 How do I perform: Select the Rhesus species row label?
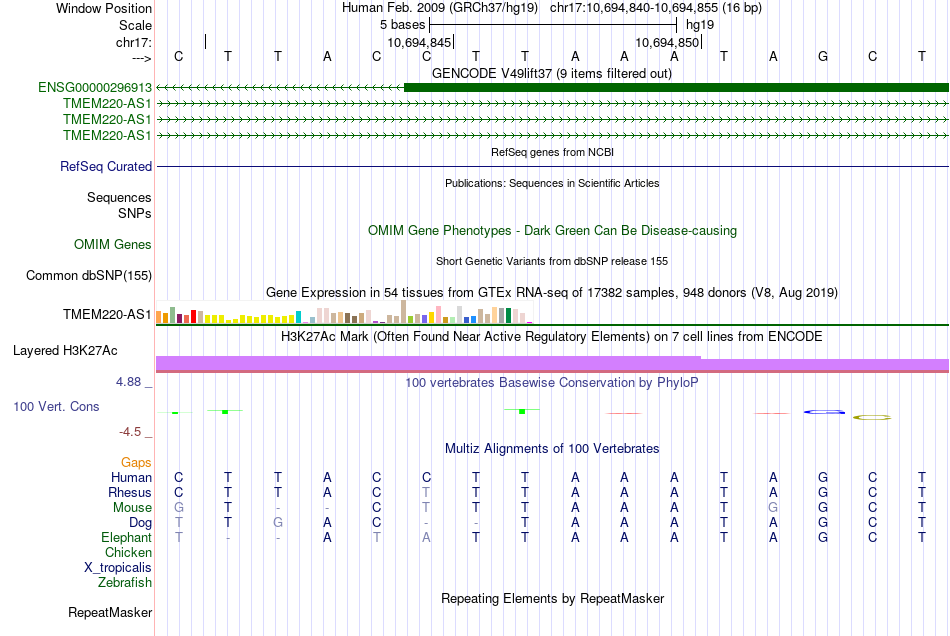130,492
